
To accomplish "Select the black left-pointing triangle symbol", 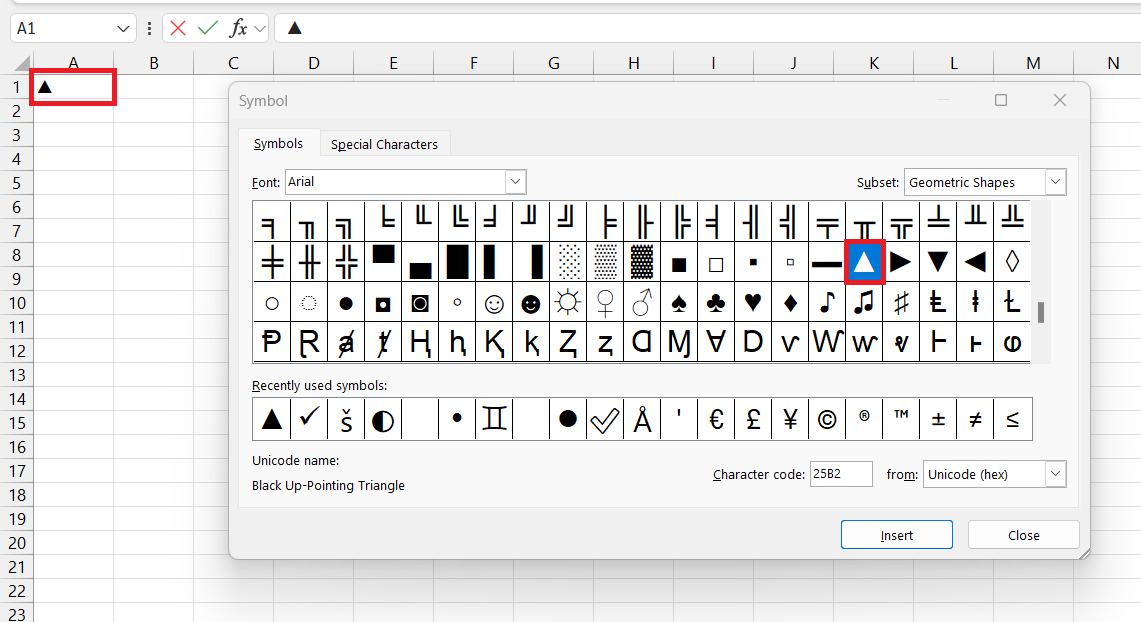I will [974, 262].
